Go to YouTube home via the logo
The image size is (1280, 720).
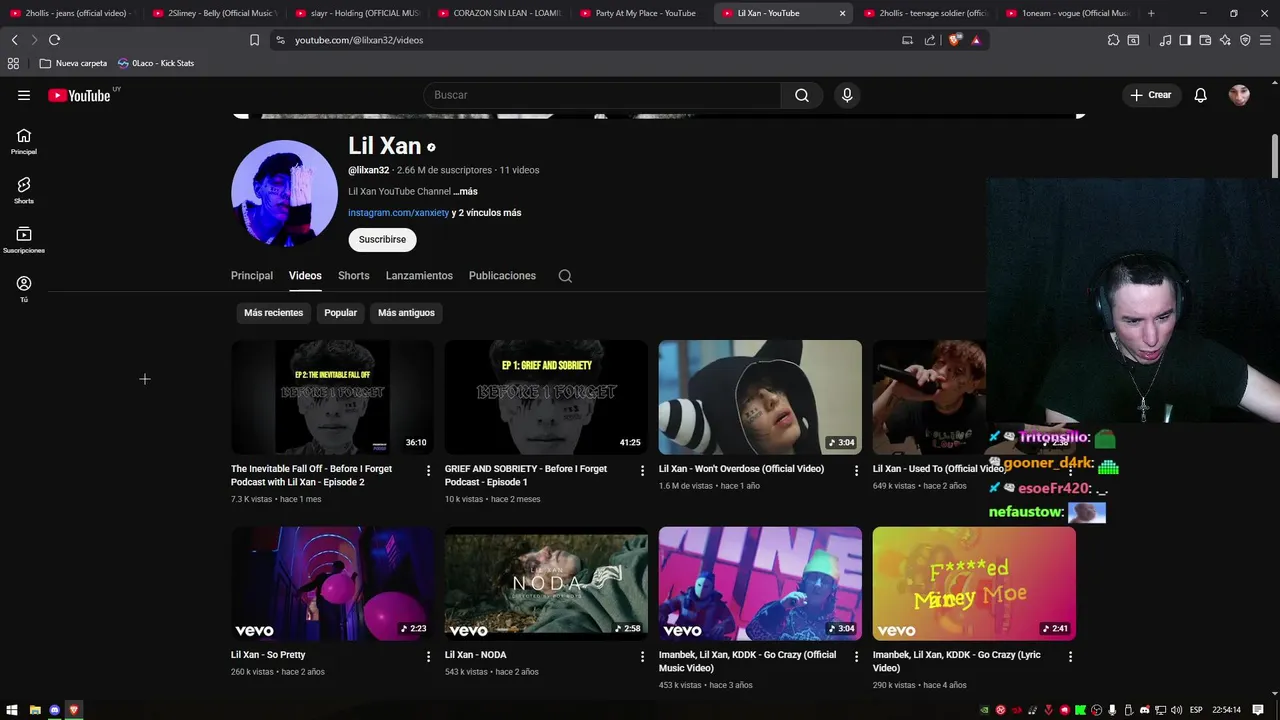click(x=79, y=96)
